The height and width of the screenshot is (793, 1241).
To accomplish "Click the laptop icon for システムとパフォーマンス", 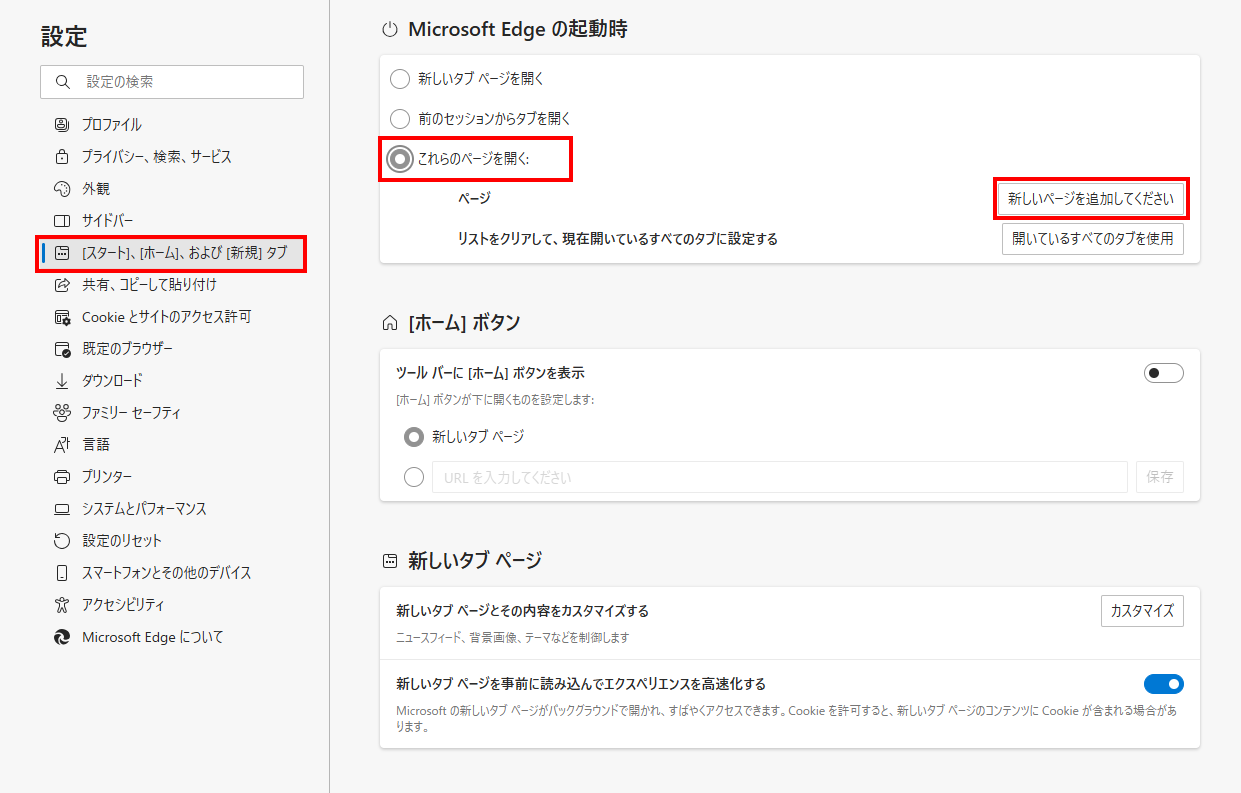I will [62, 509].
